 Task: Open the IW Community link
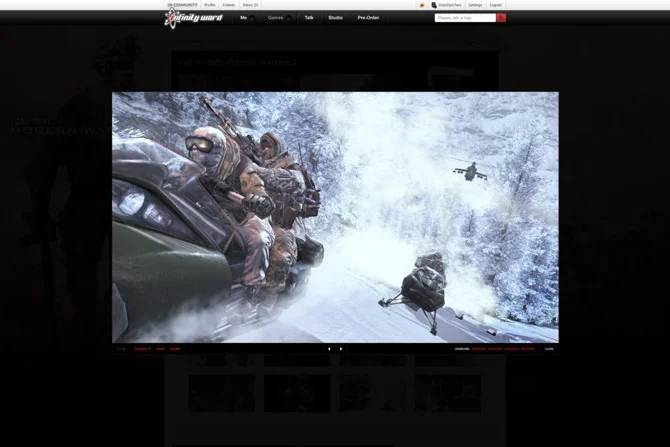tap(182, 5)
